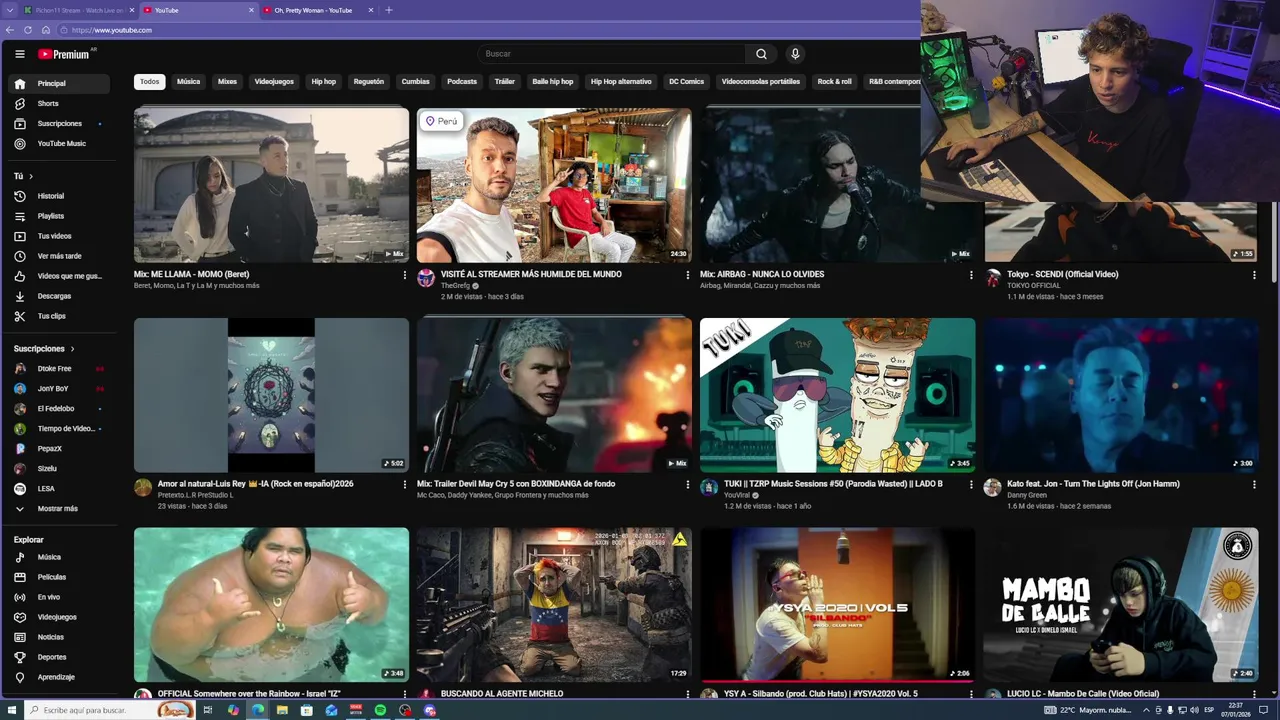The image size is (1280, 720).
Task: Expand Suscripciones section chevron
Action: pos(72,349)
